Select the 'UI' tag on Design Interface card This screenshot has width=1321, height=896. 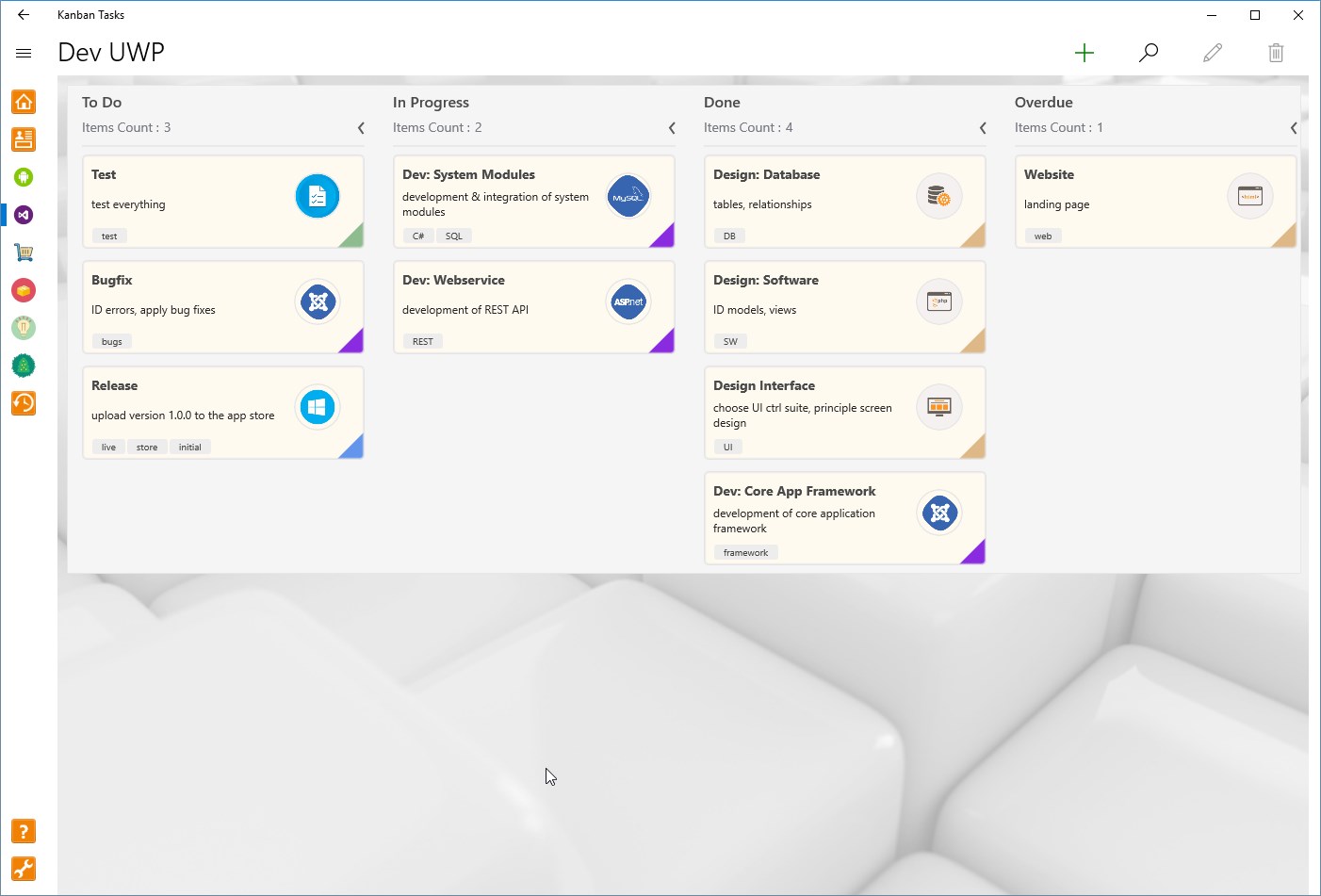(728, 448)
